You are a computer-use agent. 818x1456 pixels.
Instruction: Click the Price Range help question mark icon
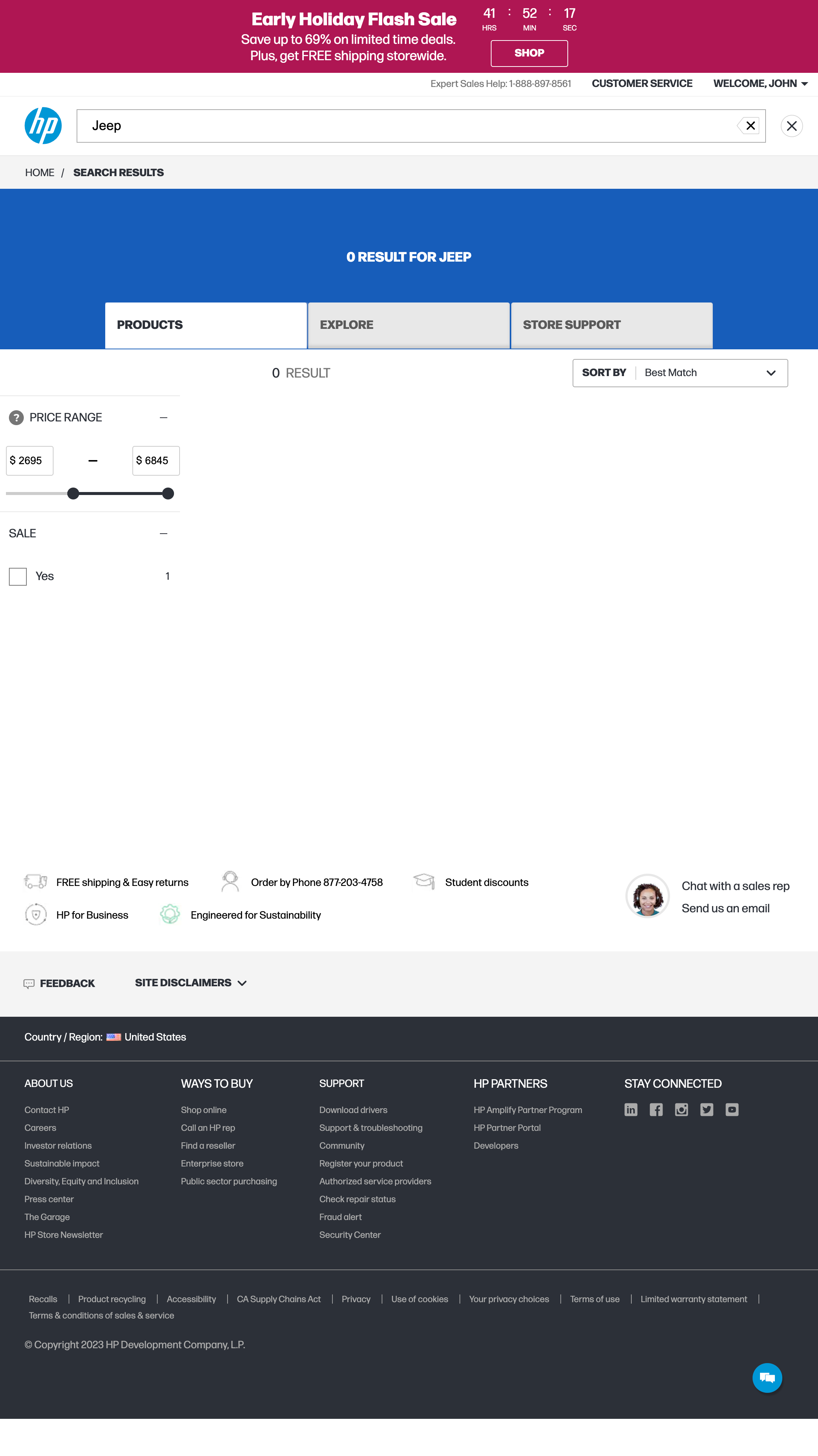pyautogui.click(x=16, y=418)
